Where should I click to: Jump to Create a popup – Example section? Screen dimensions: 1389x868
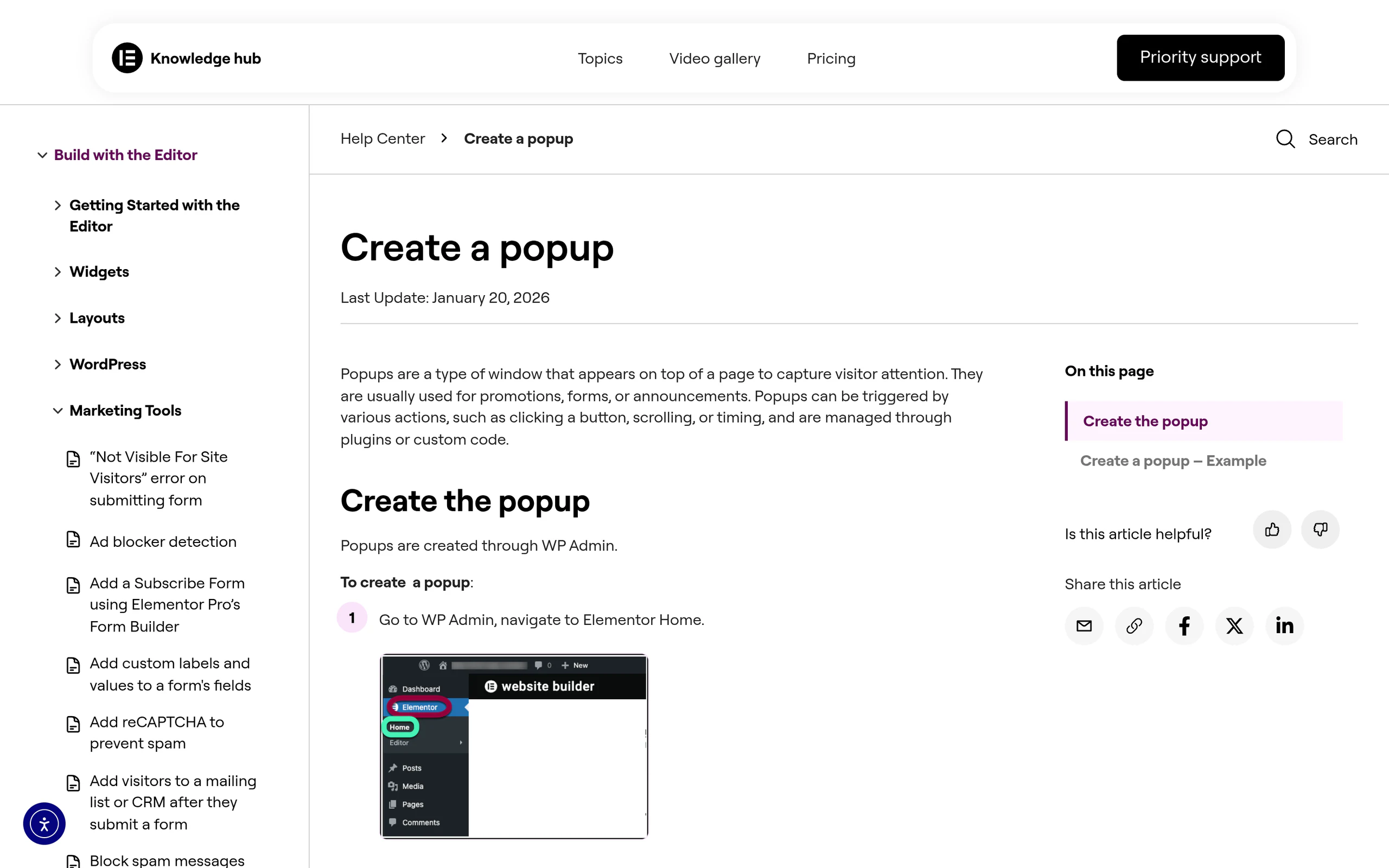[1173, 461]
